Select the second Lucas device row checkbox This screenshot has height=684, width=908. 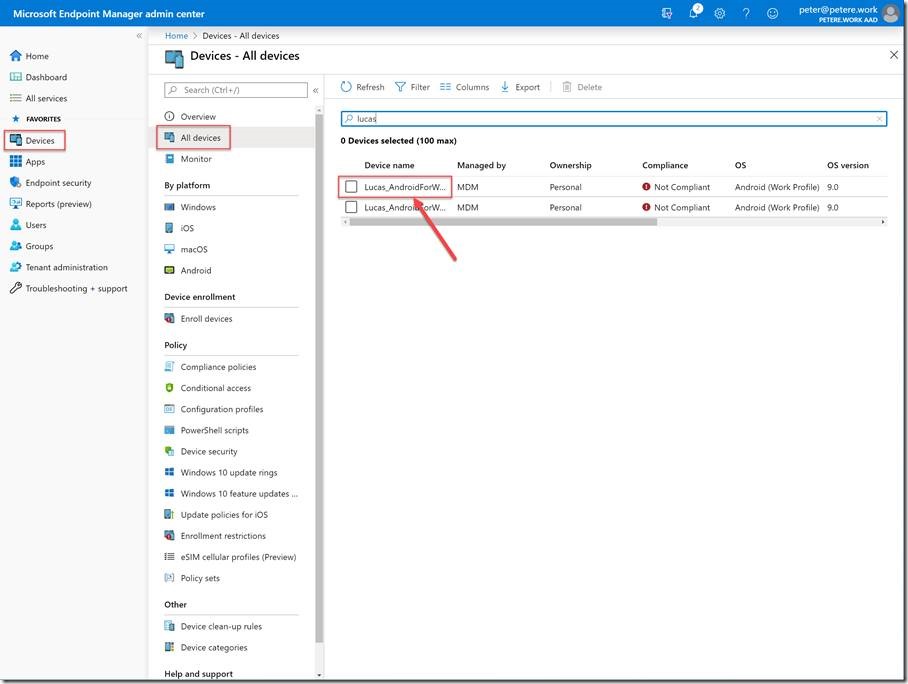pos(351,207)
